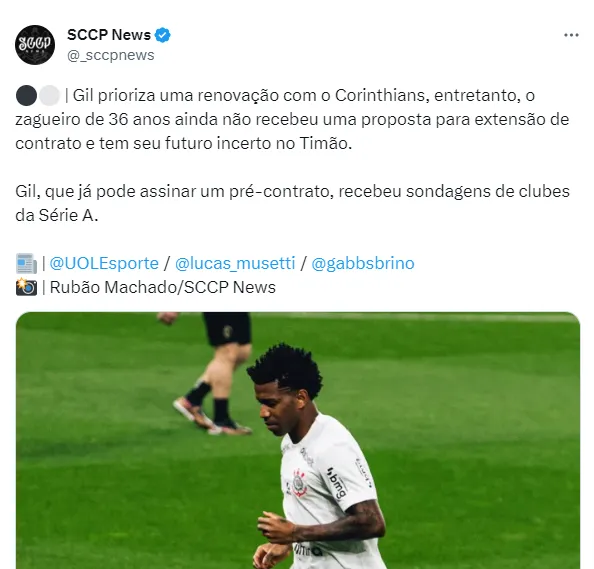Open the @gabbsbrino mention link
The image size is (594, 569).
pyautogui.click(x=363, y=263)
